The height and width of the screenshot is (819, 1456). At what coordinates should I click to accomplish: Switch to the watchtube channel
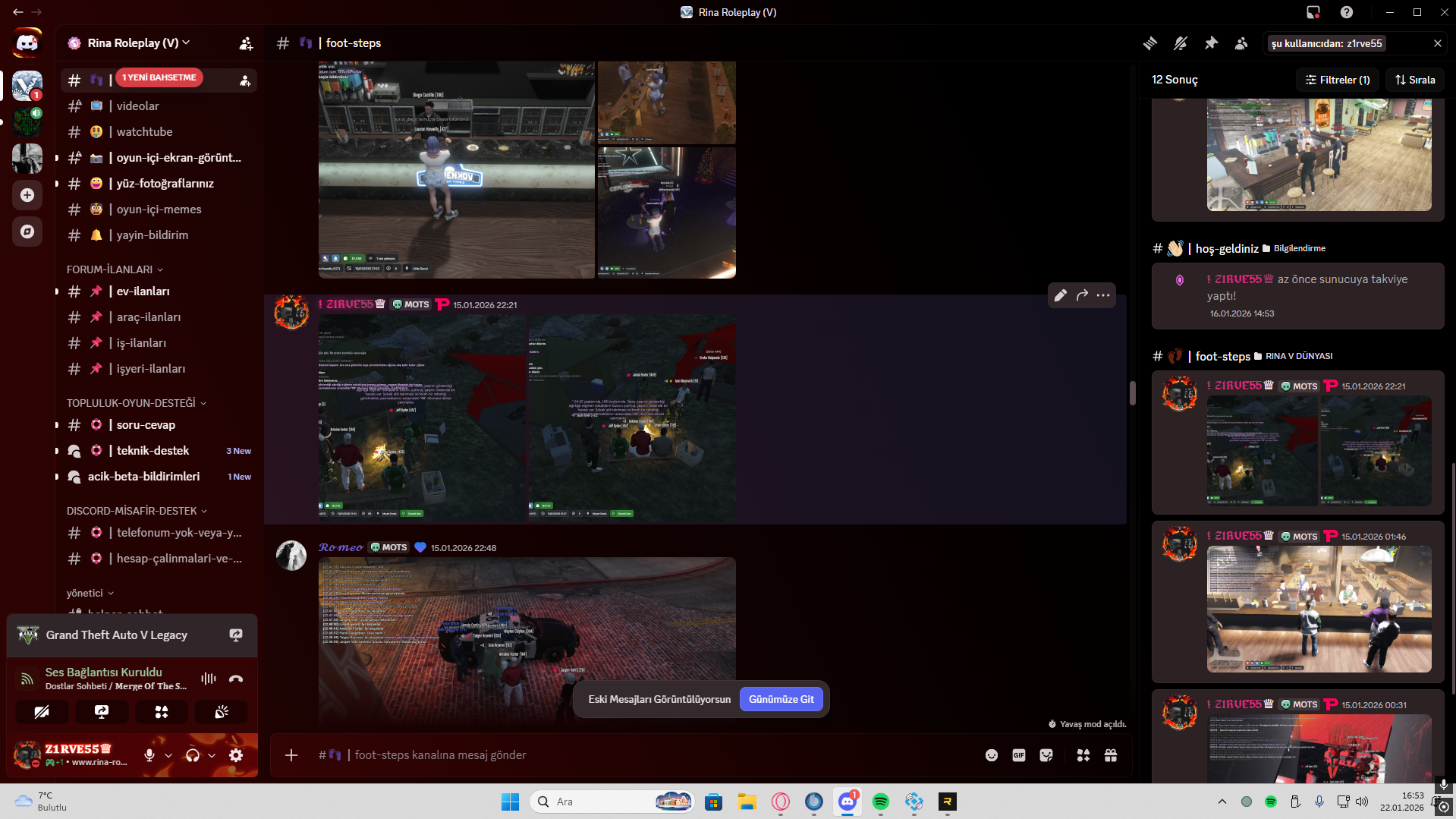(159, 132)
